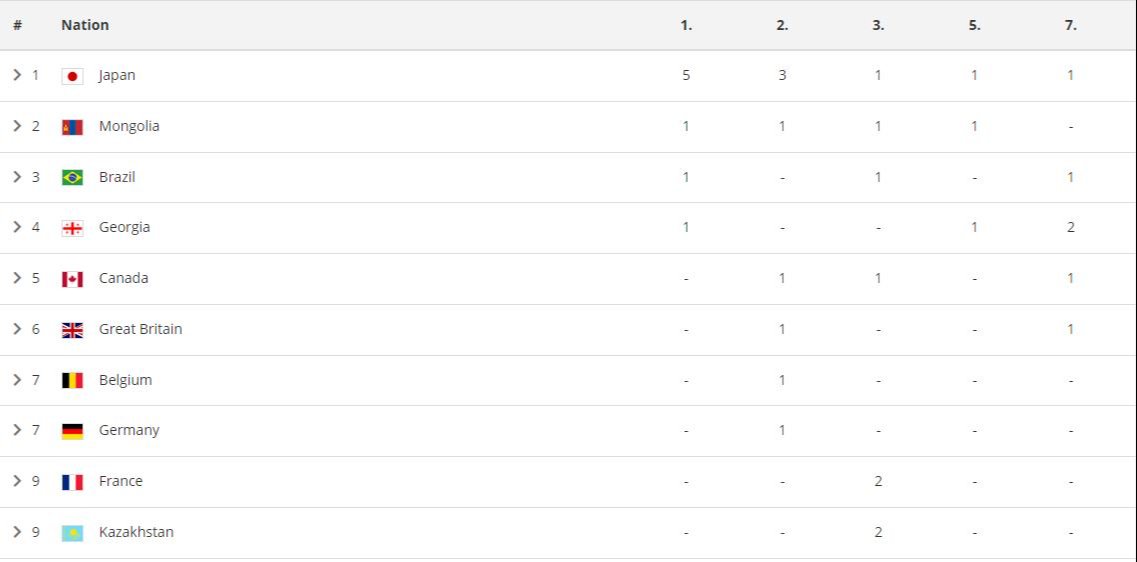Click the Nation column header
The width and height of the screenshot is (1137, 562).
coord(85,25)
